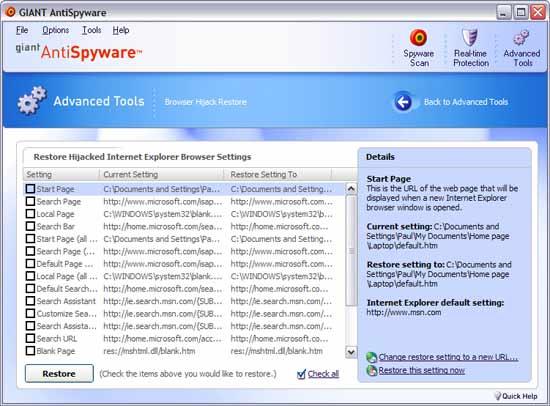Click the Quick Help label
The width and height of the screenshot is (550, 406).
(x=520, y=396)
